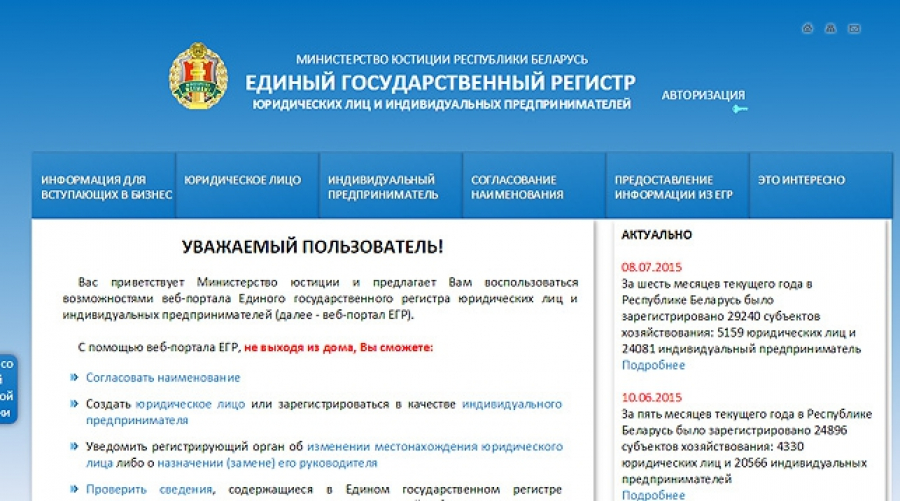
Task: Open Подробнее under the 08.07.2015 news
Action: tap(653, 365)
